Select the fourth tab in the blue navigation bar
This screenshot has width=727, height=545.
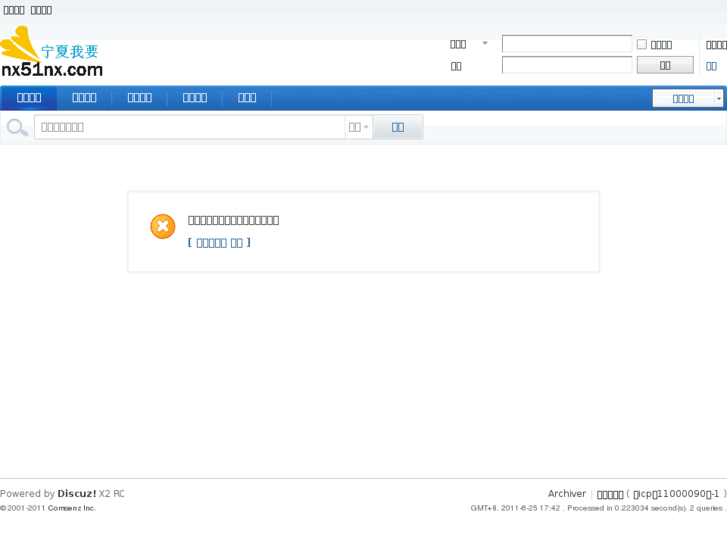point(195,97)
